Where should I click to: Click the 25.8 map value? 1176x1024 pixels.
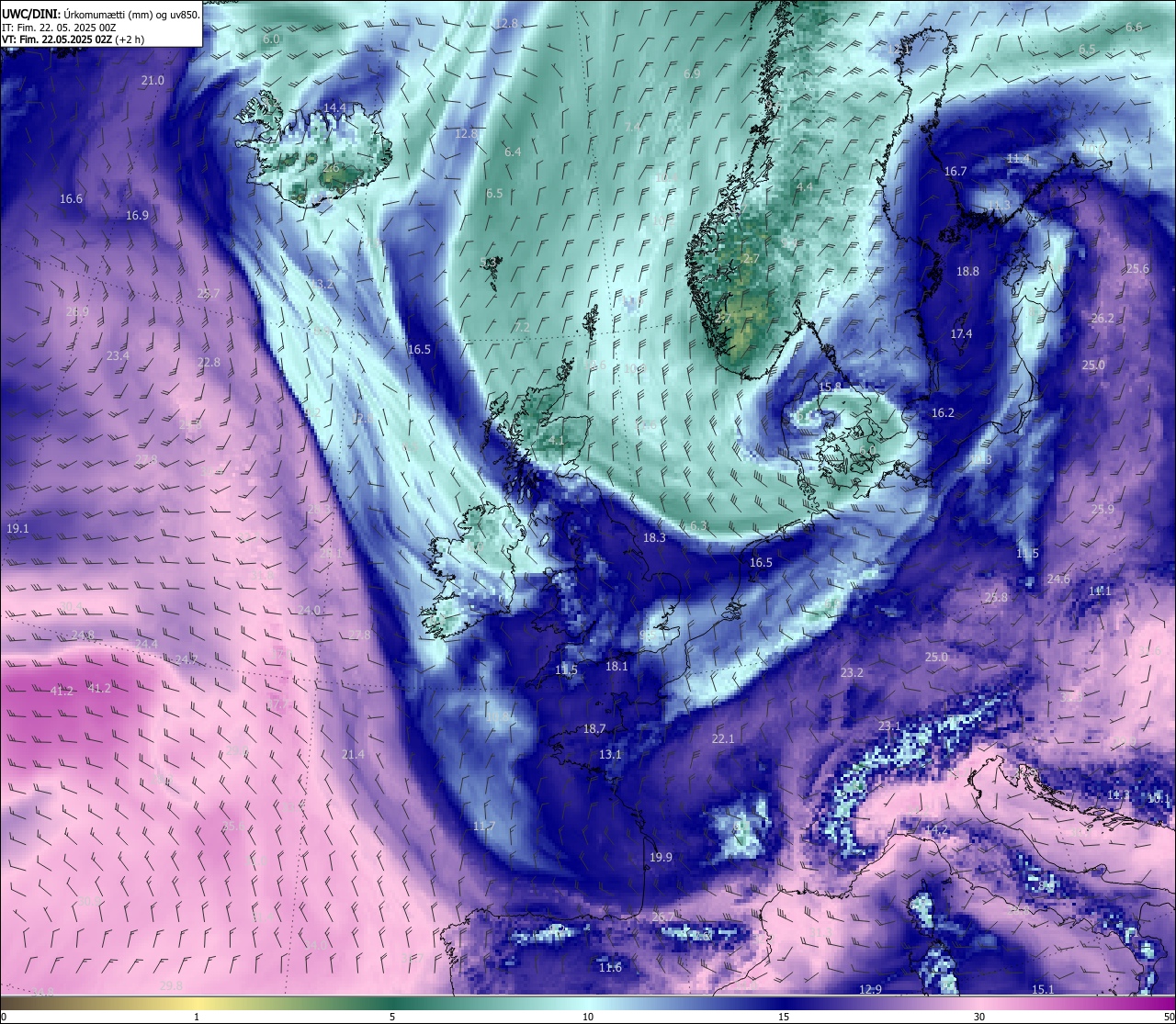point(996,598)
